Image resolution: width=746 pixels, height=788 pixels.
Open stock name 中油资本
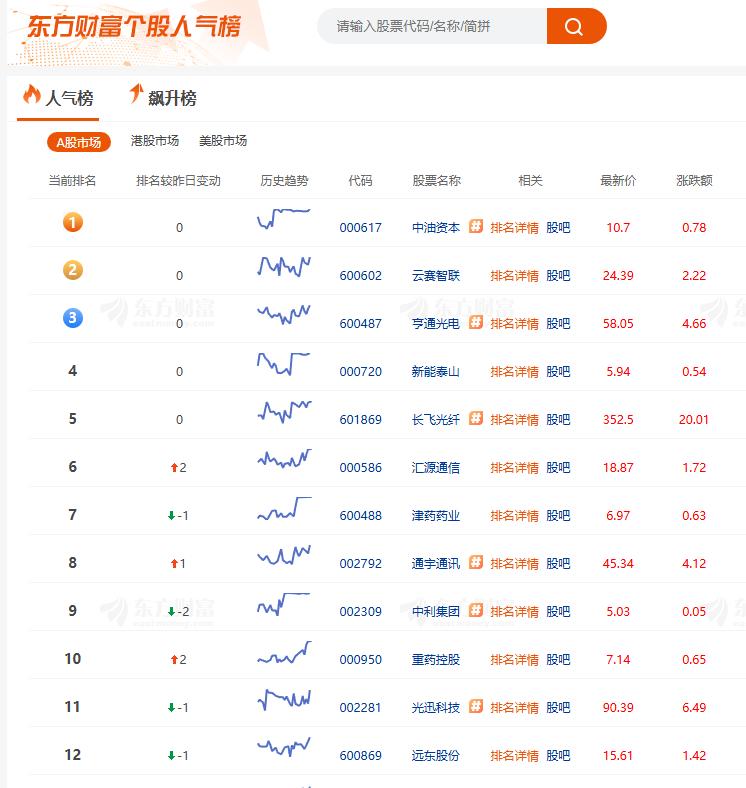[x=436, y=228]
